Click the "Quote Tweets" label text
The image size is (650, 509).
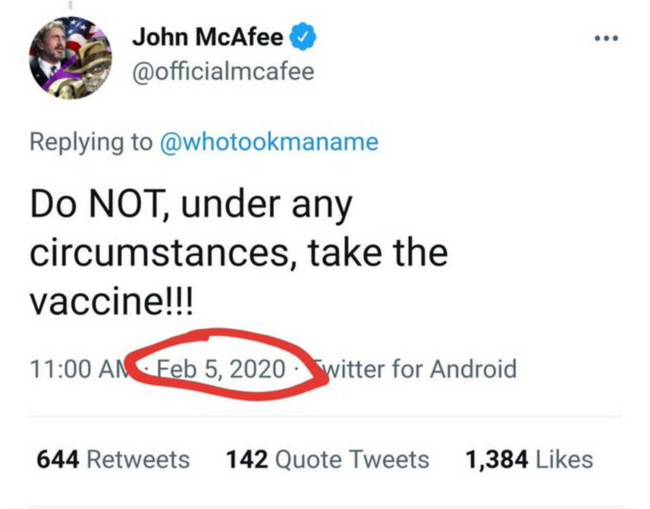(352, 459)
